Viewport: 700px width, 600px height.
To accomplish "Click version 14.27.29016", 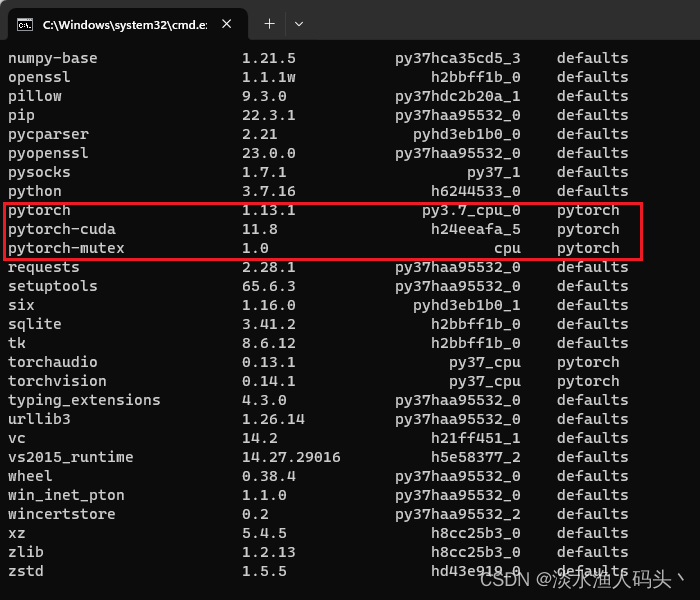I will pyautogui.click(x=291, y=457).
